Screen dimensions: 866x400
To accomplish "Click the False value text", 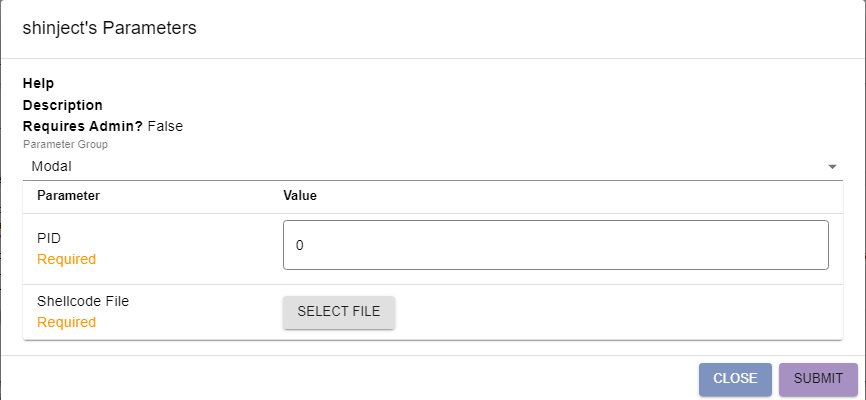I will [x=165, y=127].
